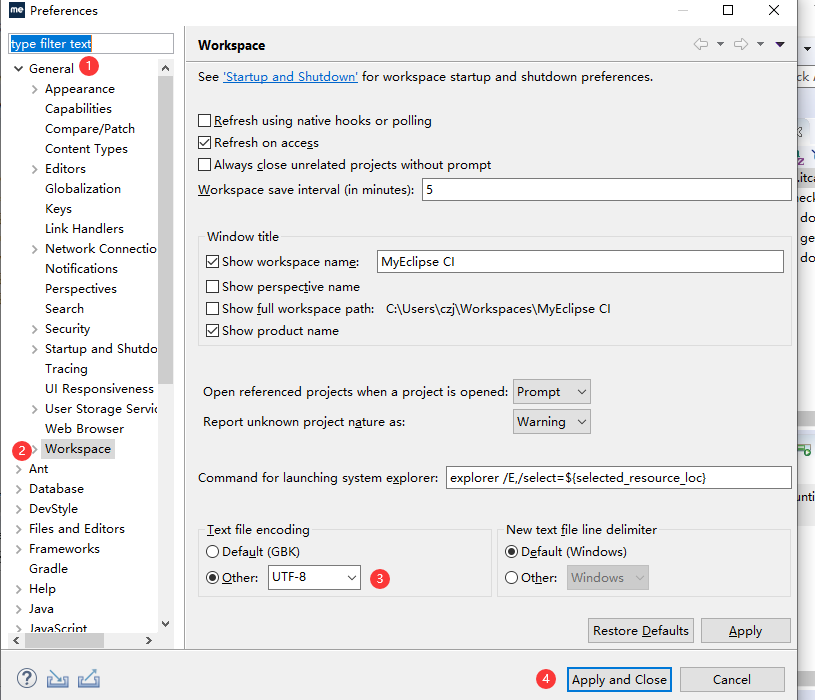Expand the Editors tree node
815x700 pixels.
34,169
